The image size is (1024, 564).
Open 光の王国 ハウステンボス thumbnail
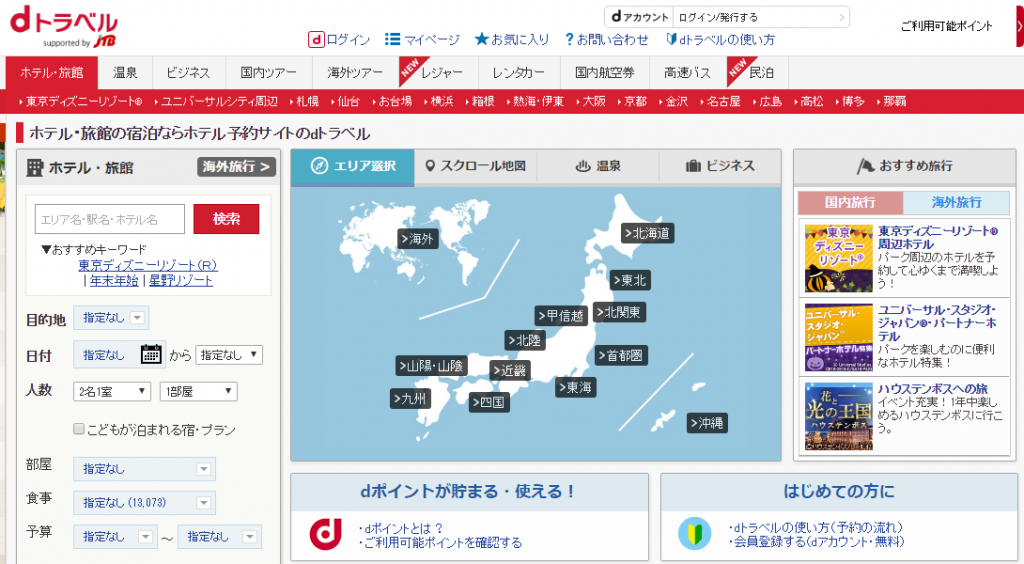coord(839,416)
